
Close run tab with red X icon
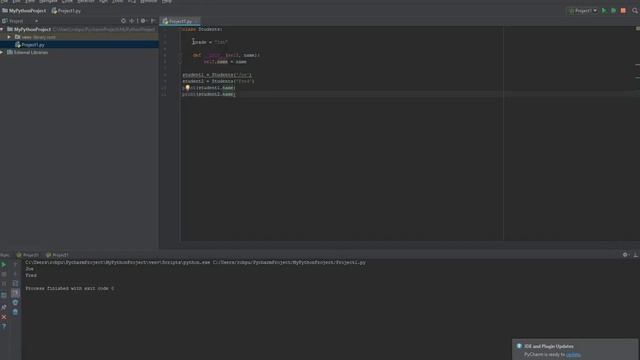coord(4,317)
